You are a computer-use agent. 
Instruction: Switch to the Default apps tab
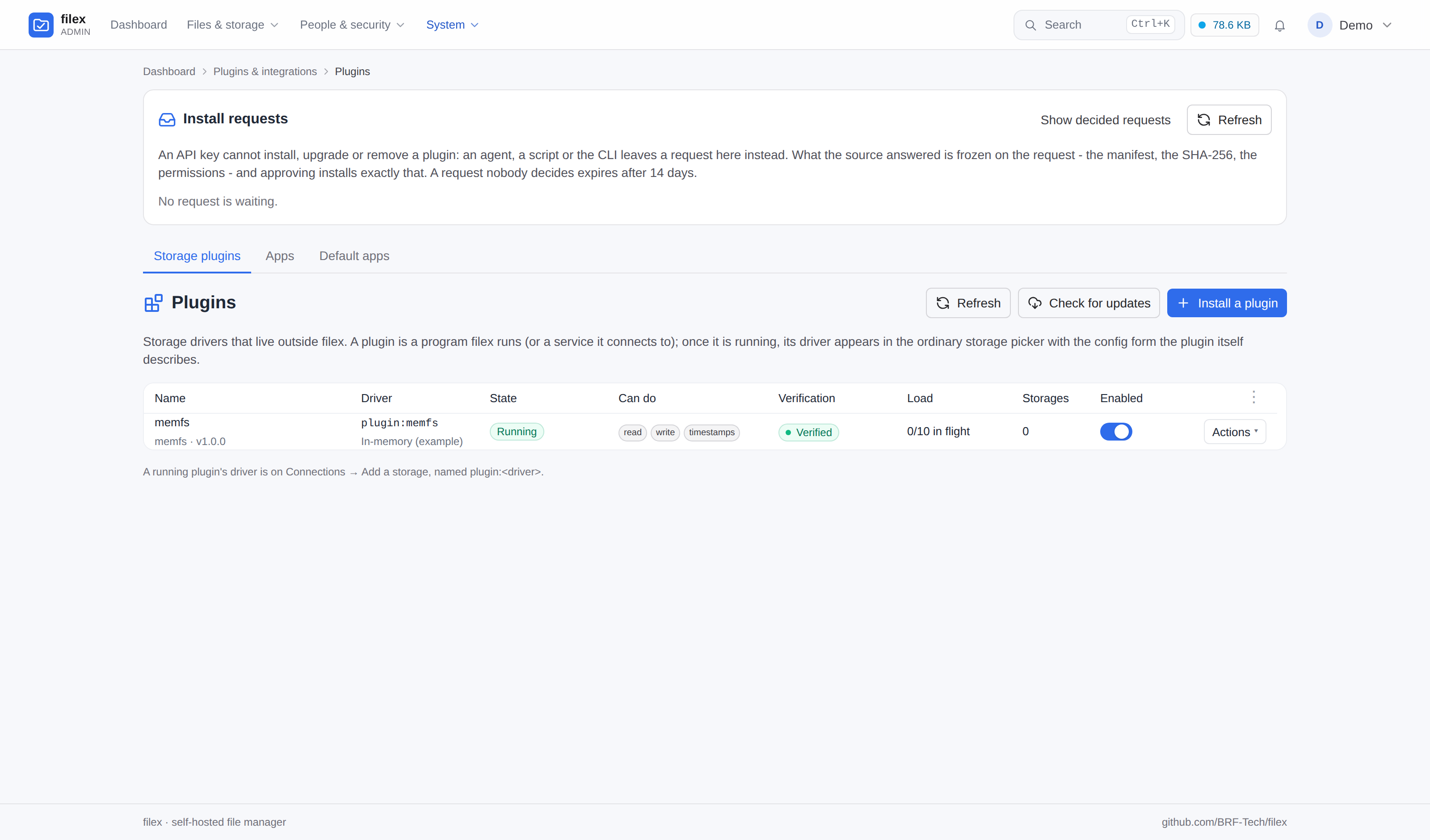pyautogui.click(x=354, y=256)
